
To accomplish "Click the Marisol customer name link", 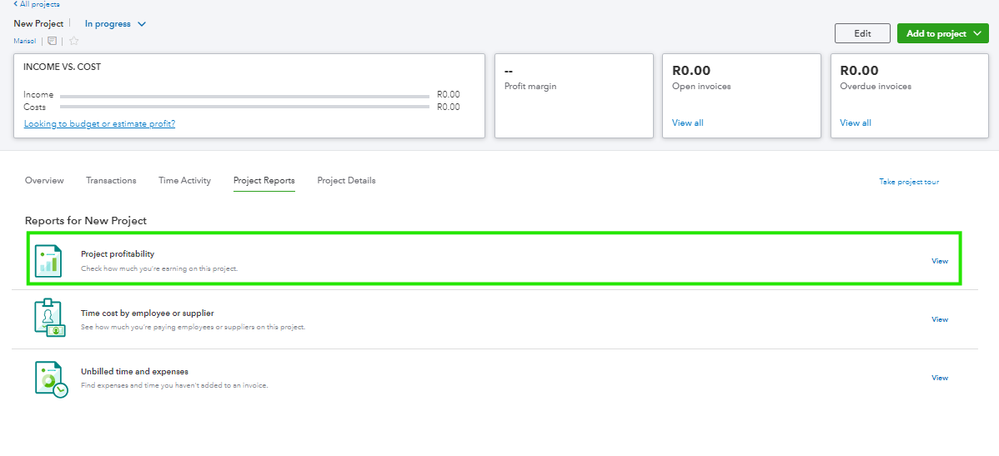I will pos(24,41).
